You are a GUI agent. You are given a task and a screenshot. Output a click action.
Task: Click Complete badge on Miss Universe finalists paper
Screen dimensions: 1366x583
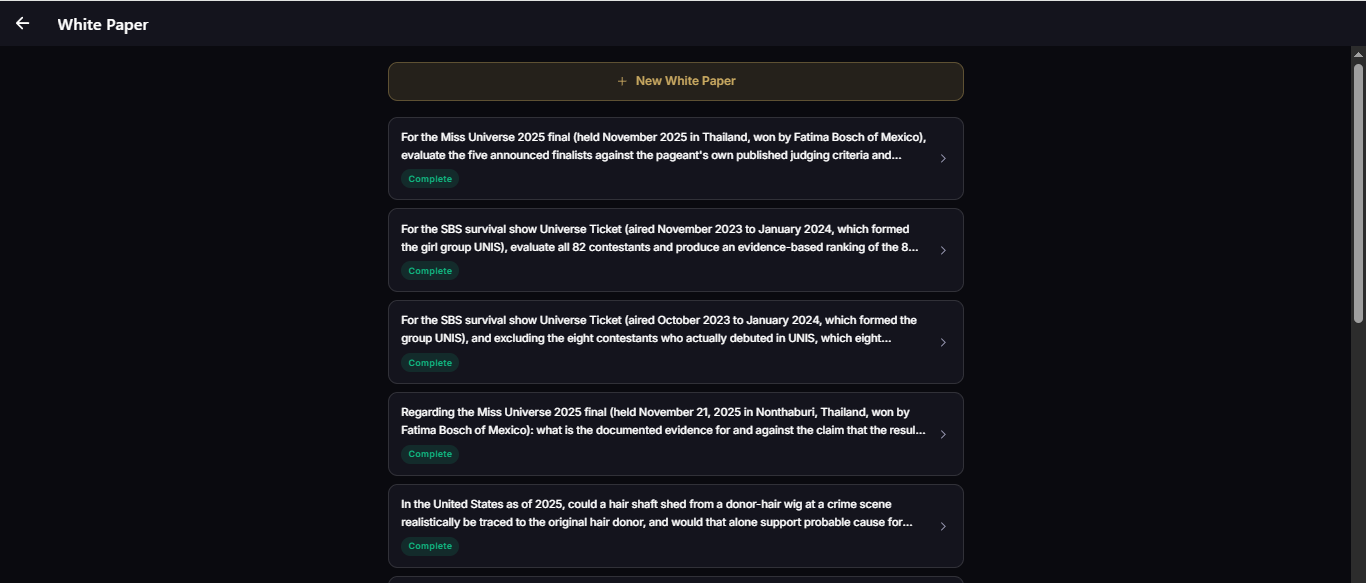(430, 179)
